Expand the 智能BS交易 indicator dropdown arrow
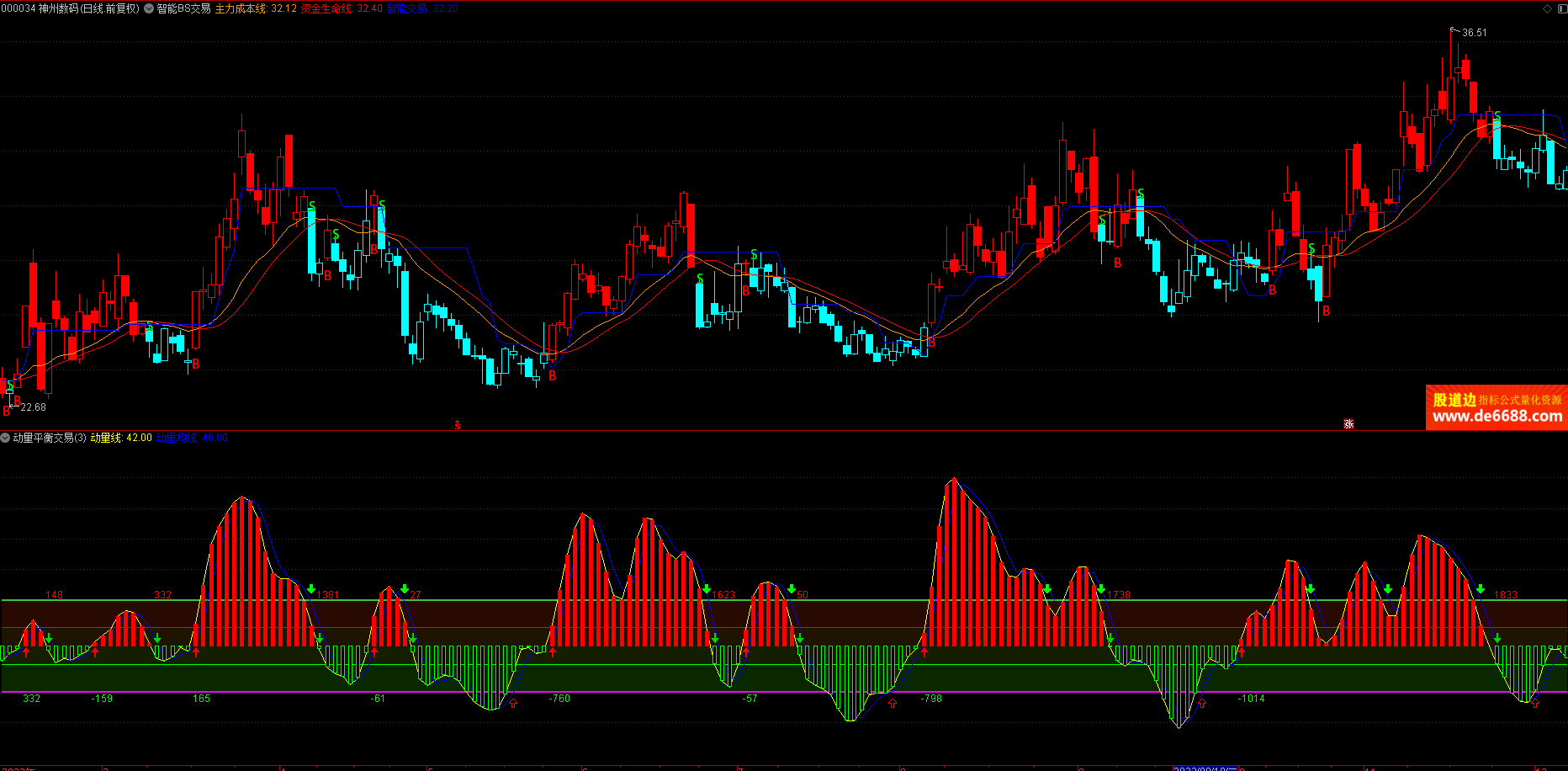This screenshot has height=771, width=1568. click(149, 8)
